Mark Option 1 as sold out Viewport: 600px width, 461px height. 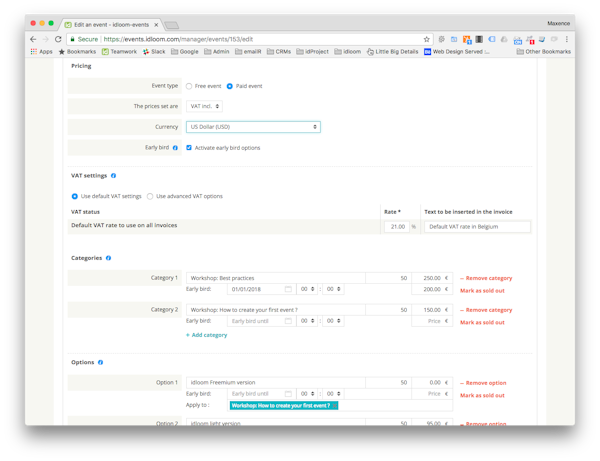click(482, 396)
